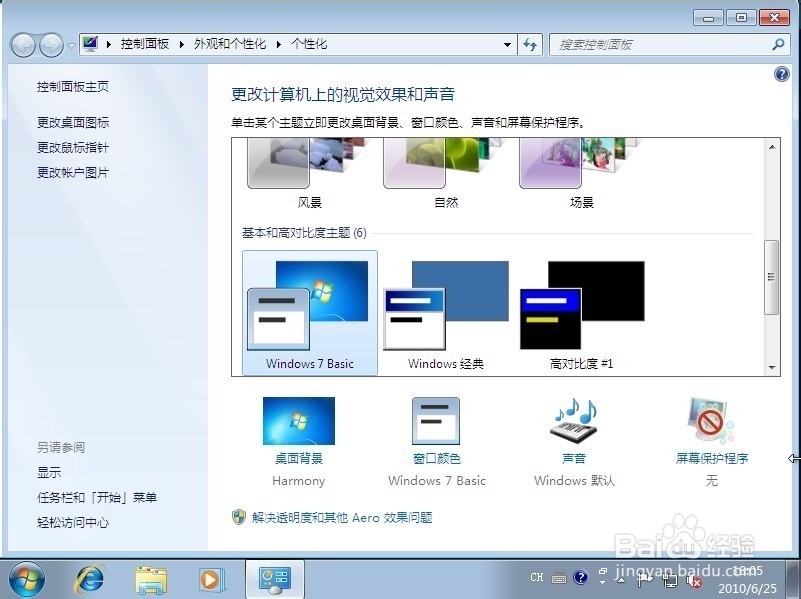Maximize the personalization window
801x599 pixels.
[741, 18]
